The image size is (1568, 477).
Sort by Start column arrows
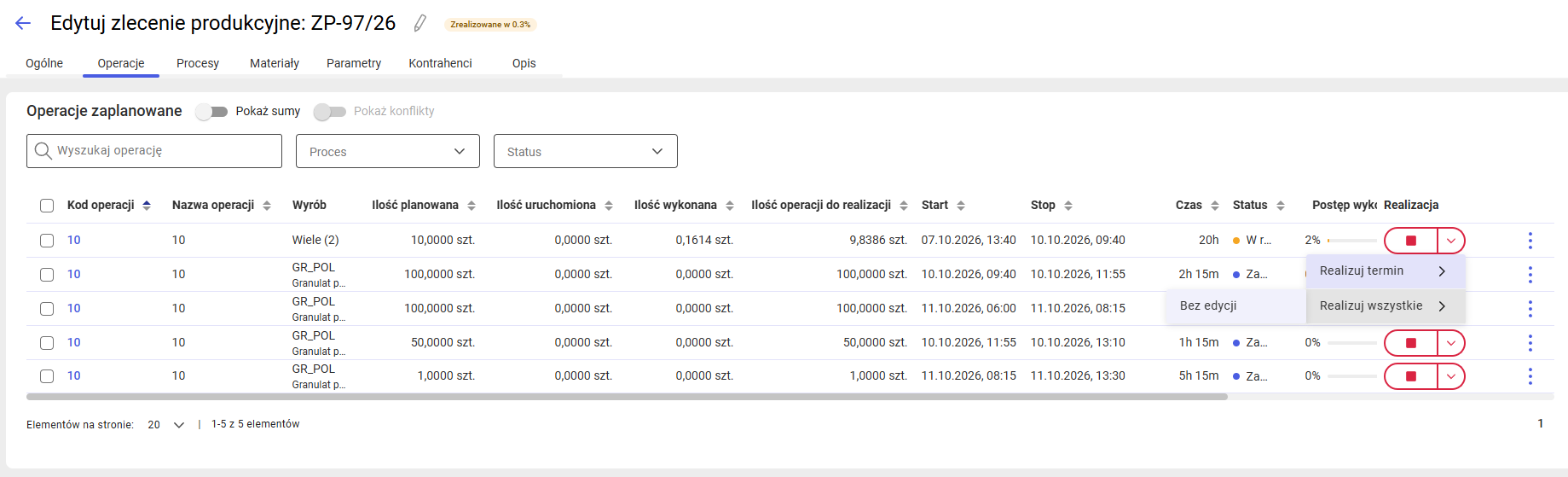[961, 206]
